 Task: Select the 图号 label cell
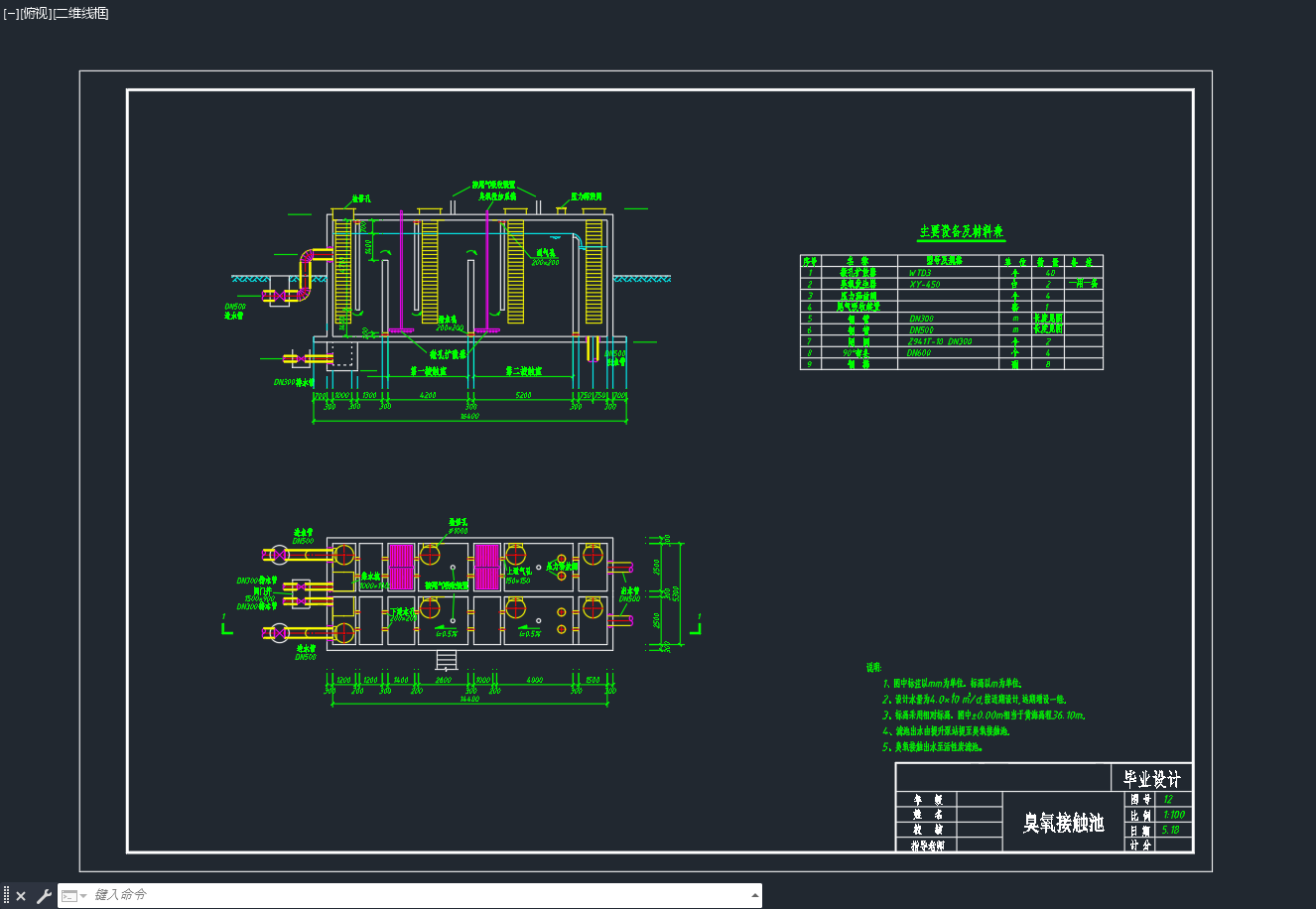coord(1140,799)
